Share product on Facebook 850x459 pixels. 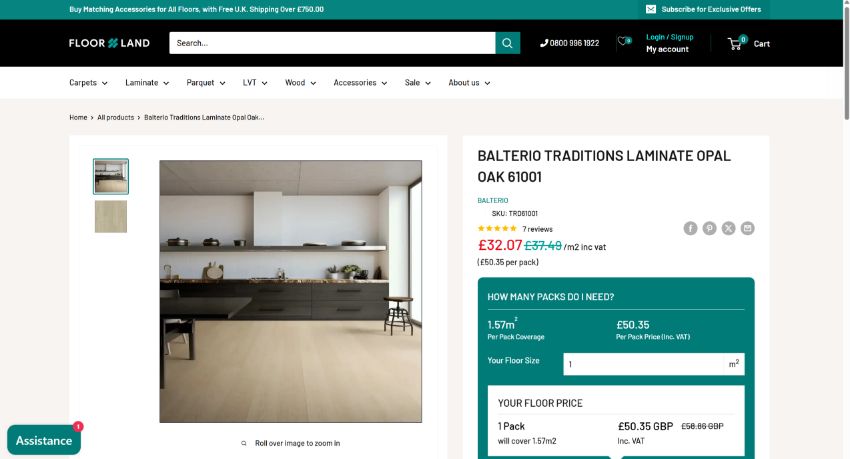[x=690, y=228]
